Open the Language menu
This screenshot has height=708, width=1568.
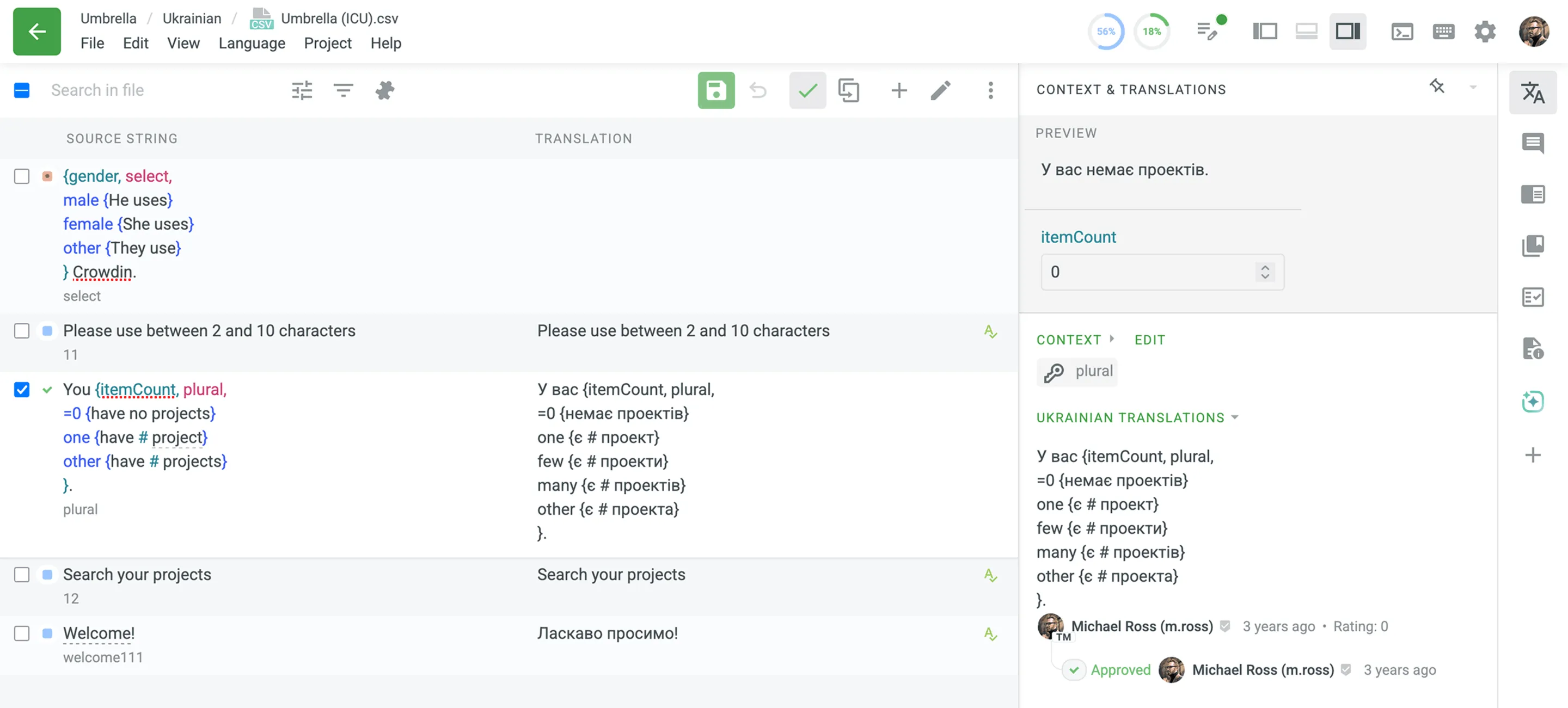[x=252, y=43]
